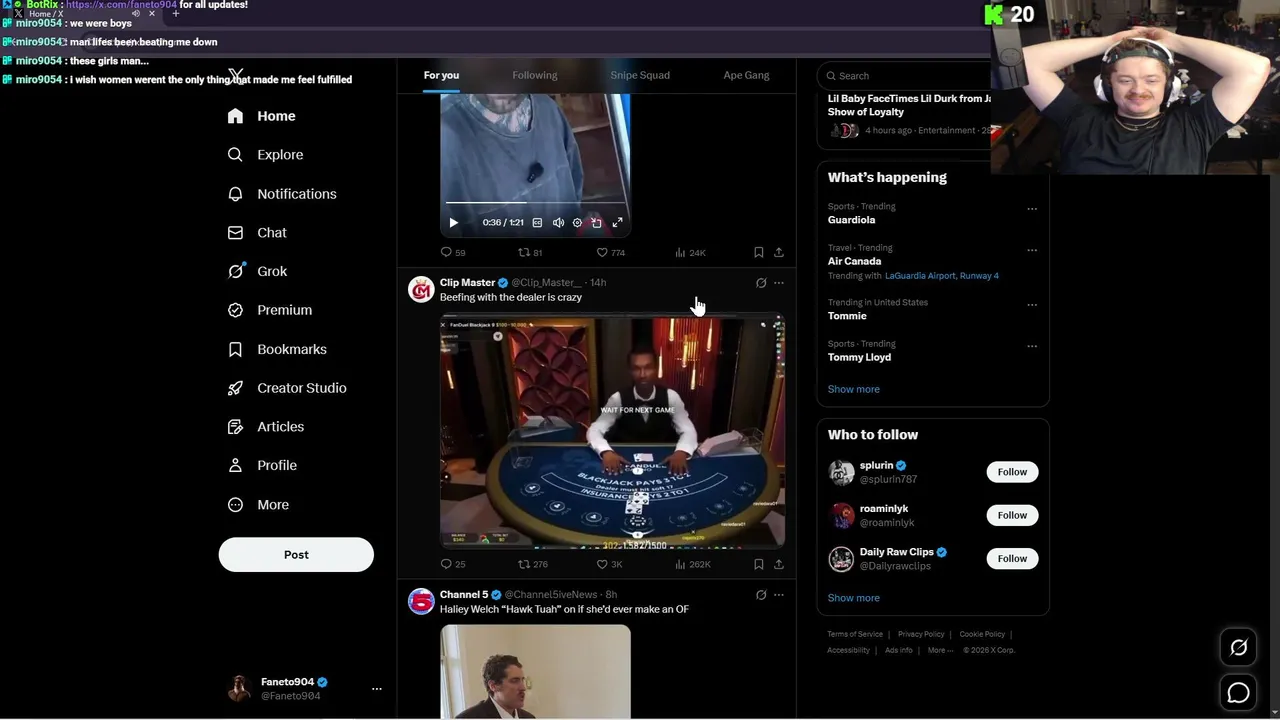Repost the post with 81 reposts
1280x720 pixels.
click(x=530, y=253)
